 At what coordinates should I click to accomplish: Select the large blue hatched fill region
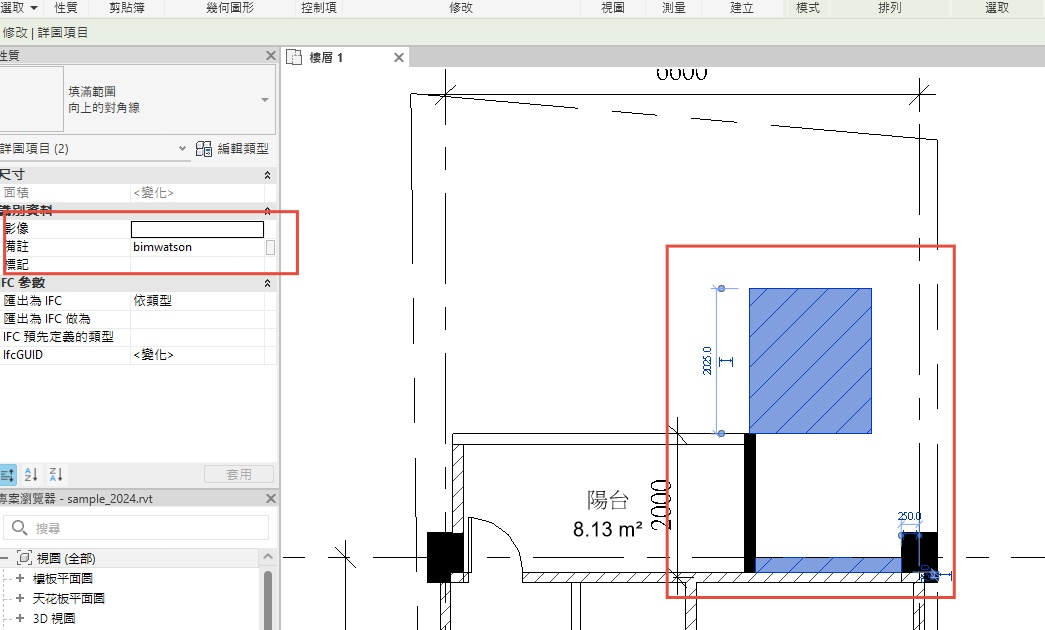pyautogui.click(x=810, y=361)
